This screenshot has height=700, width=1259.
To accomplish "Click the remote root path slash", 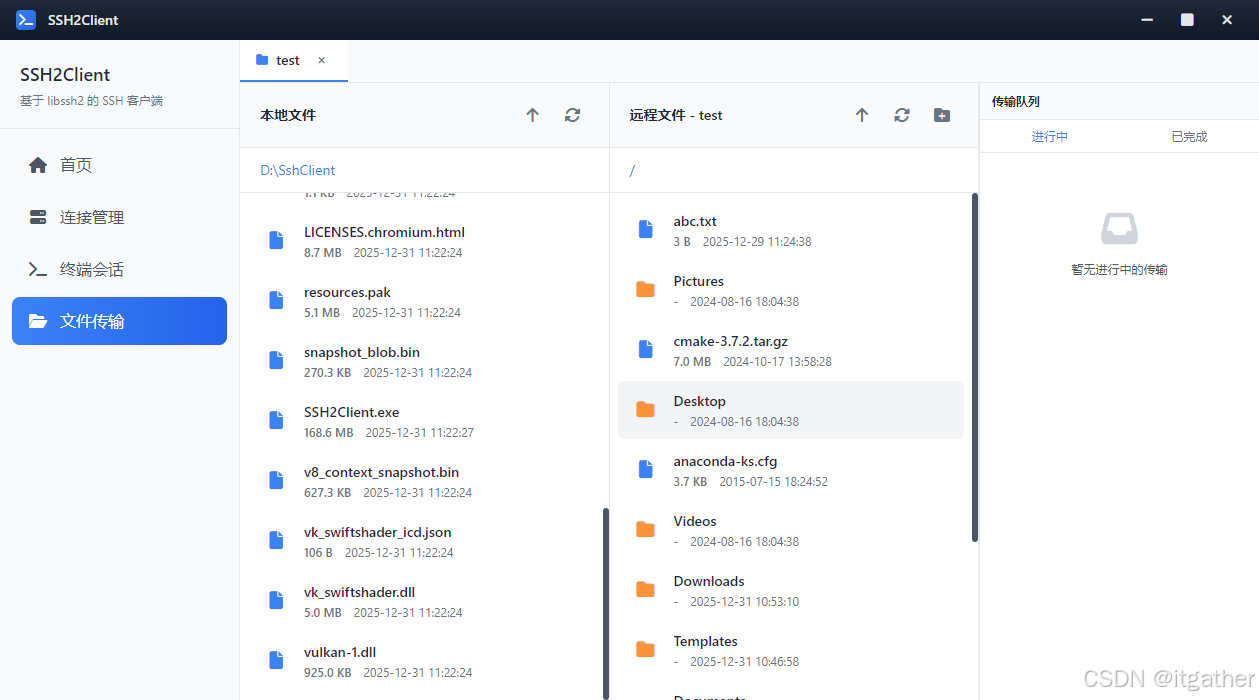I will point(632,170).
